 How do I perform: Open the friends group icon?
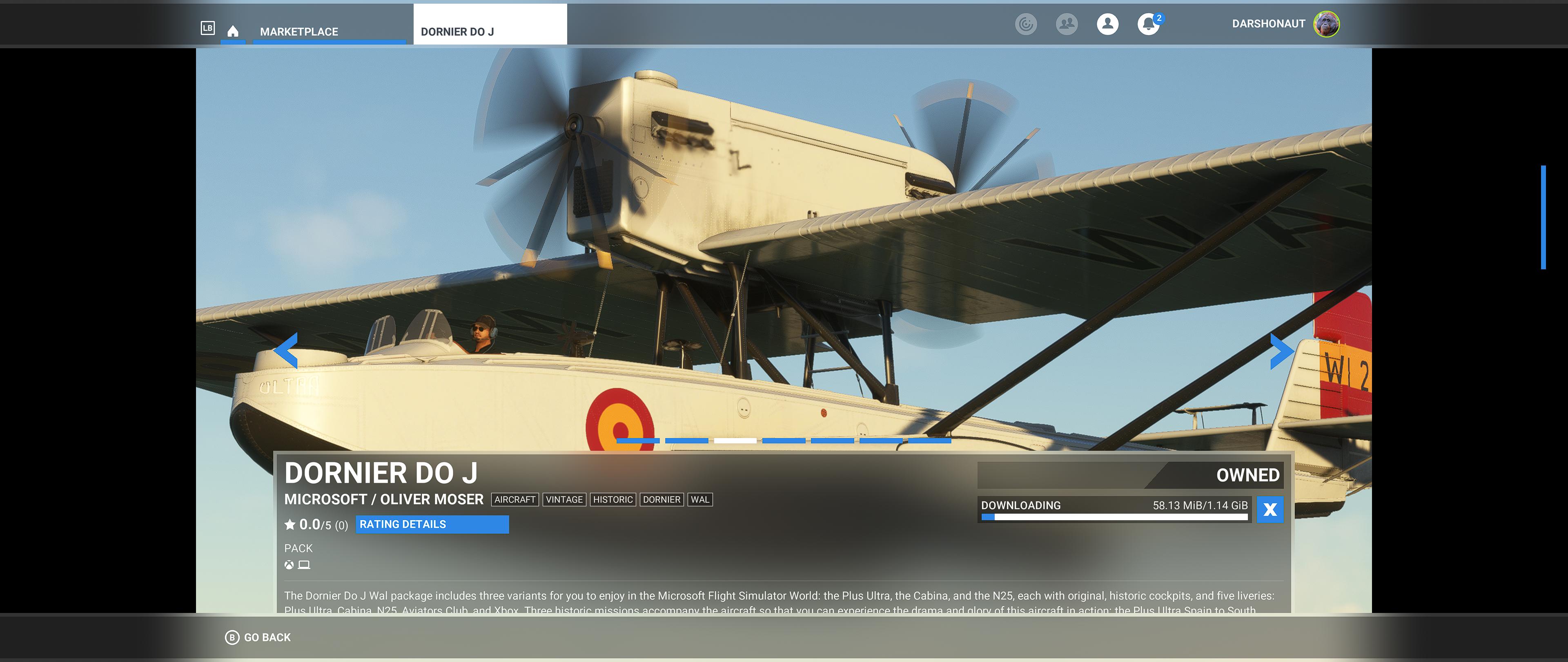point(1067,24)
